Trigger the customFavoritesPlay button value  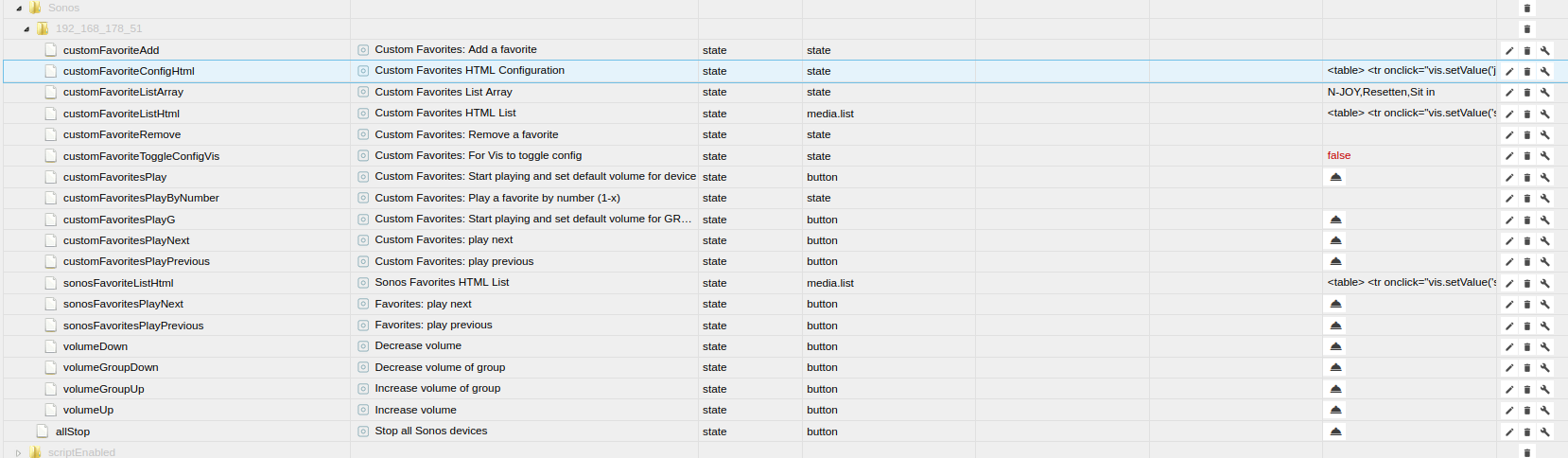(x=1335, y=177)
